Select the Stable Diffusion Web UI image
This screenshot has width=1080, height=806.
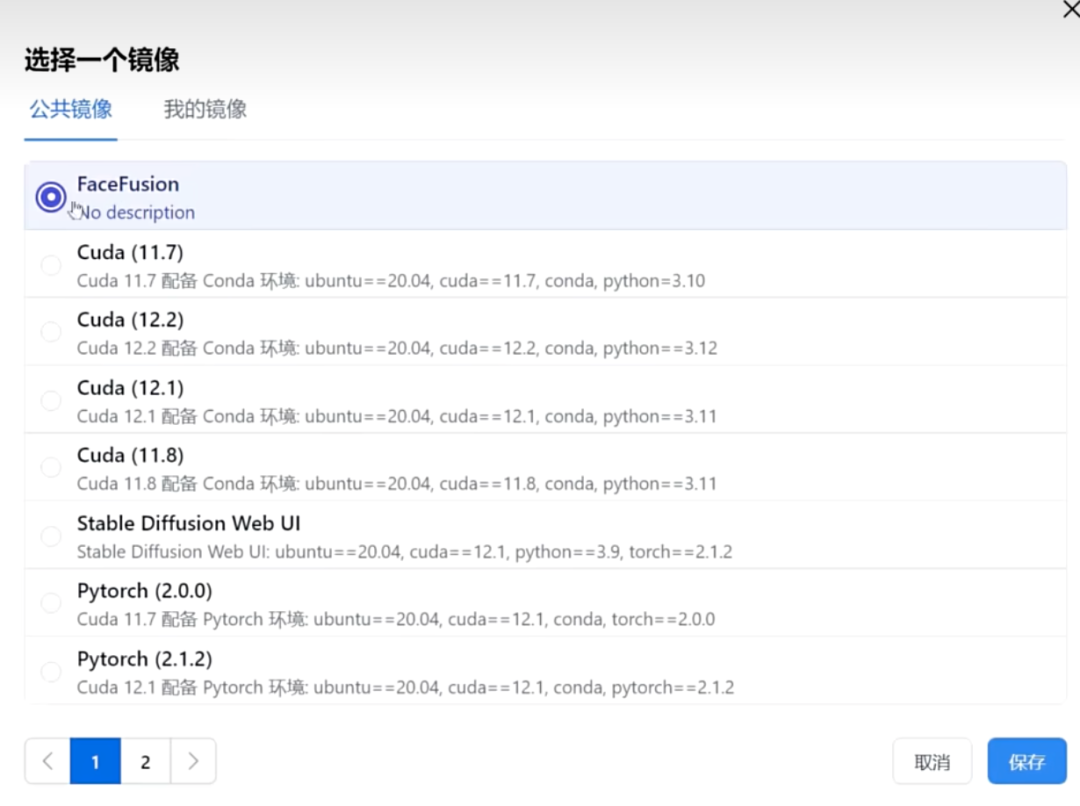point(51,536)
